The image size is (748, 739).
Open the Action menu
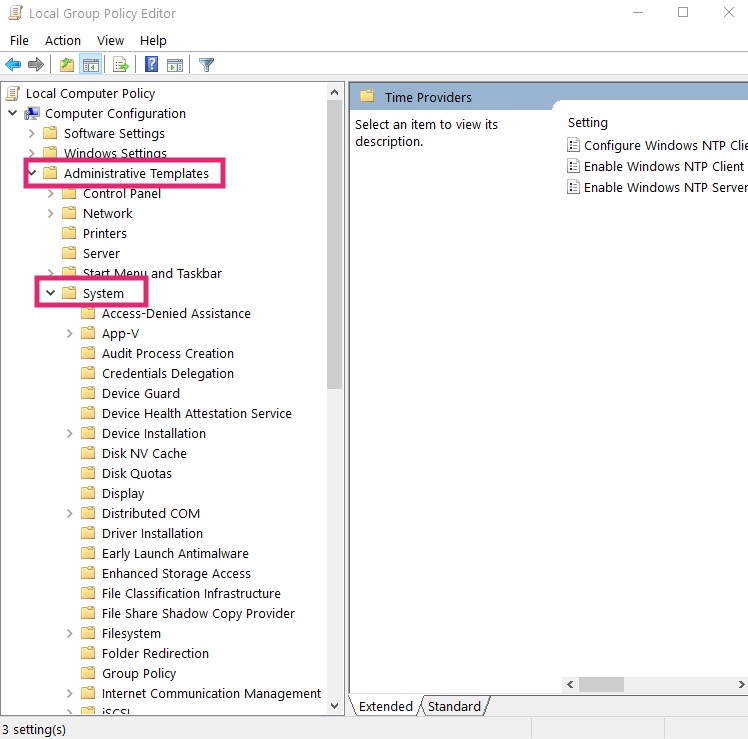[62, 41]
